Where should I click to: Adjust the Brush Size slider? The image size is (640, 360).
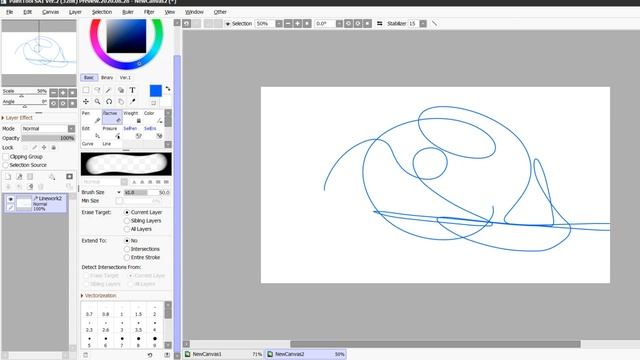tap(147, 192)
